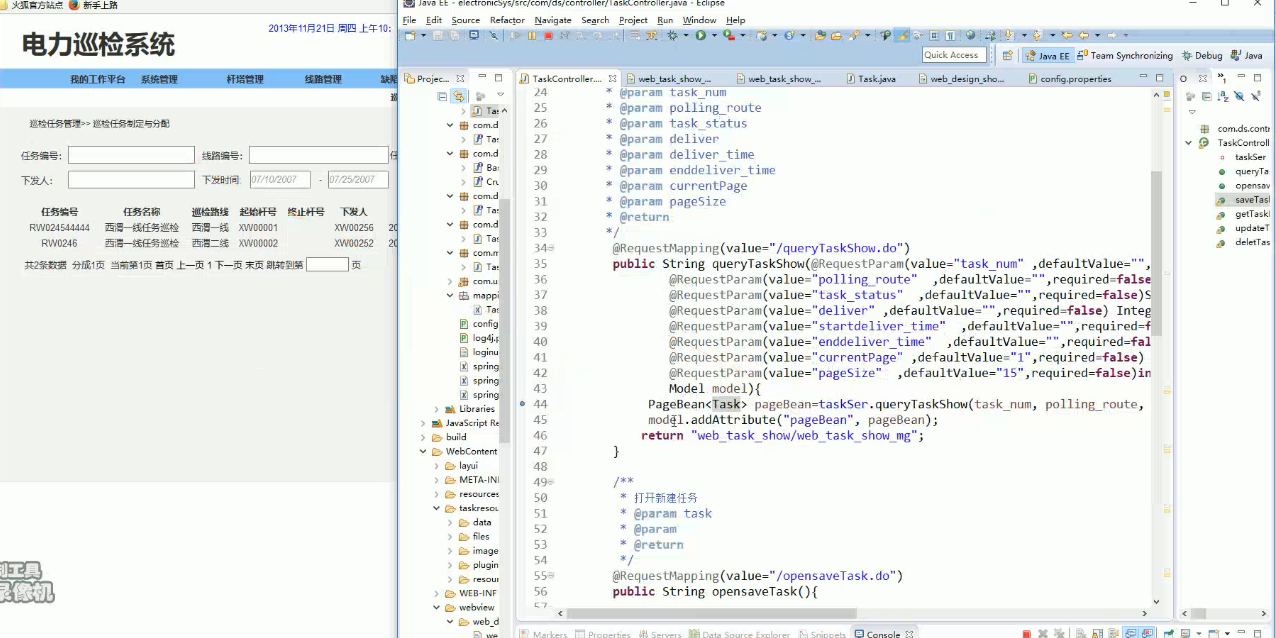Click the Debug bug icon in Eclipse toolbar
The height and width of the screenshot is (638, 1276).
pyautogui.click(x=672, y=36)
